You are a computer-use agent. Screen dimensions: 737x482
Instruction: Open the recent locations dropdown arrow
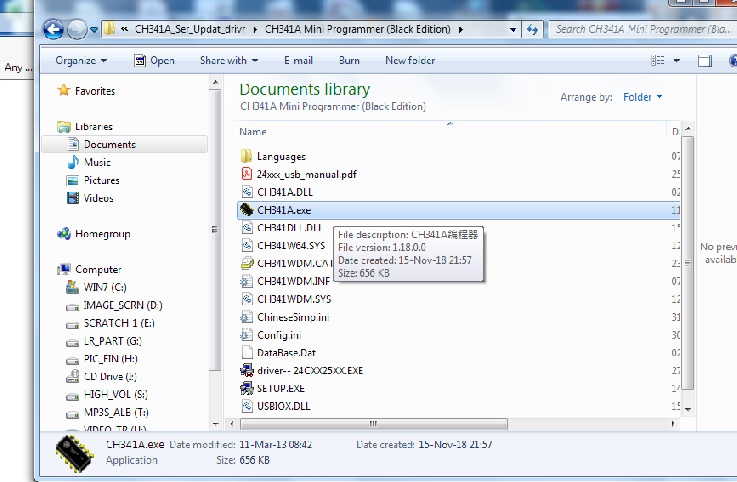pyautogui.click(x=94, y=30)
